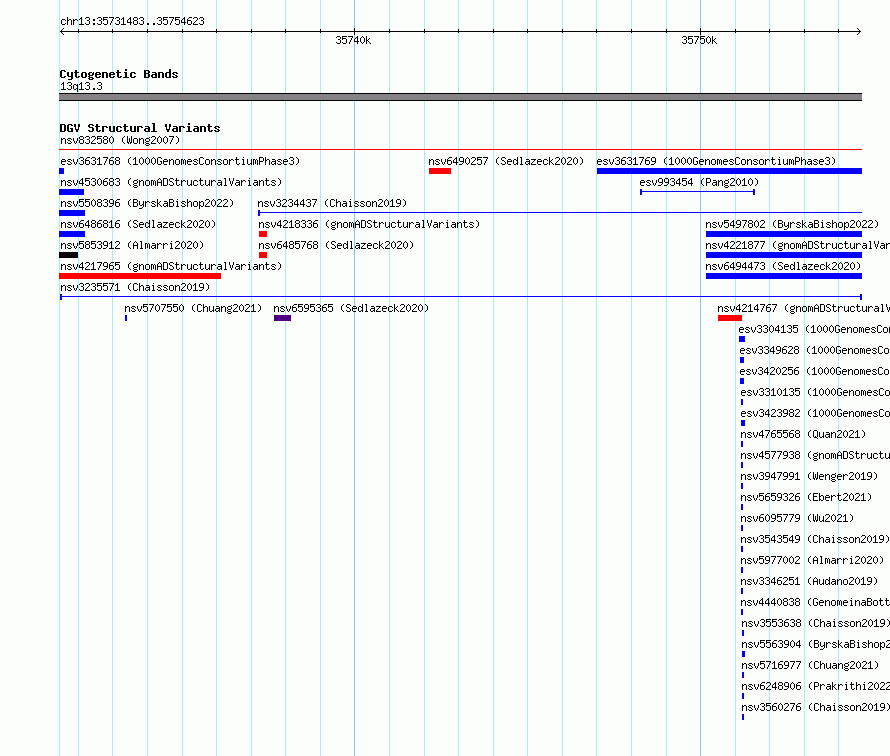Select nsv4214767 gnomAD variant label

(x=803, y=308)
